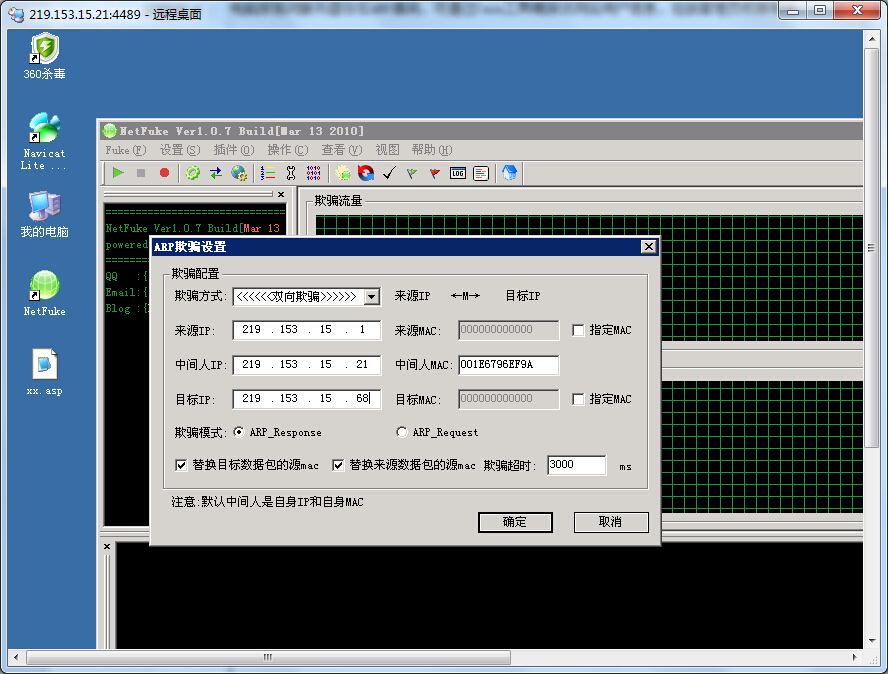
Task: Click the green flag icon
Action: pos(412,173)
